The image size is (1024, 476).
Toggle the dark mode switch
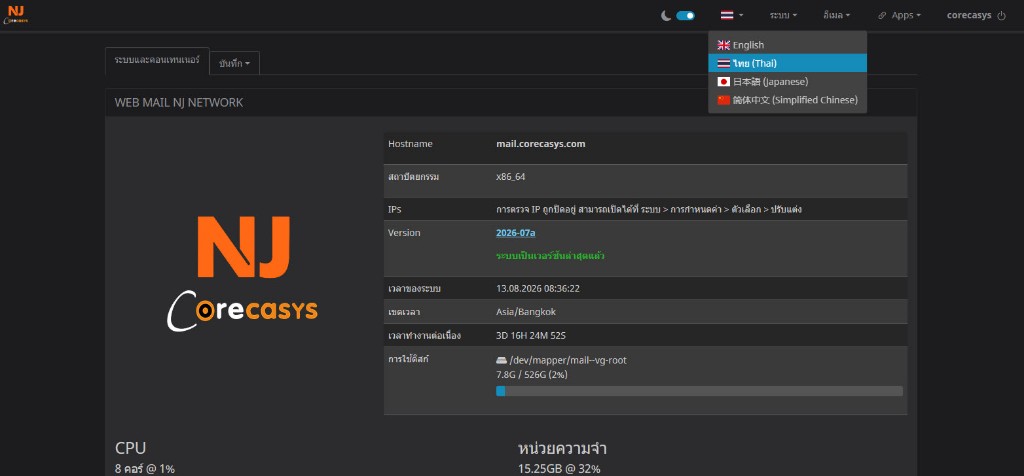(x=685, y=16)
